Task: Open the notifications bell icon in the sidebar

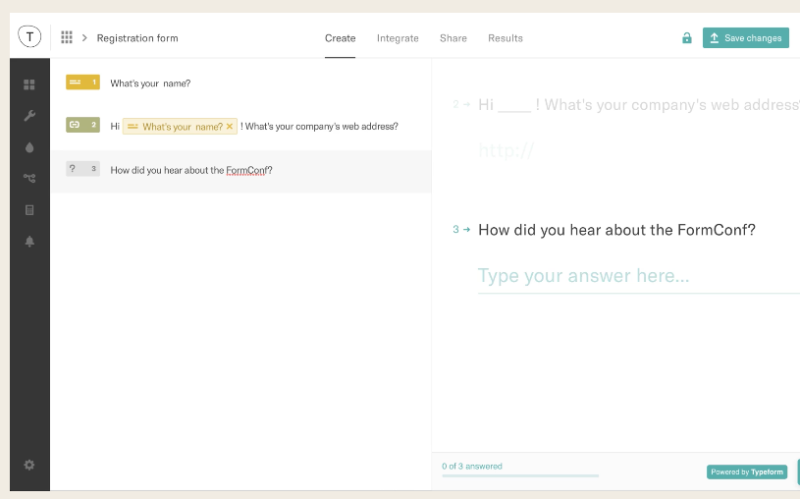Action: point(29,241)
